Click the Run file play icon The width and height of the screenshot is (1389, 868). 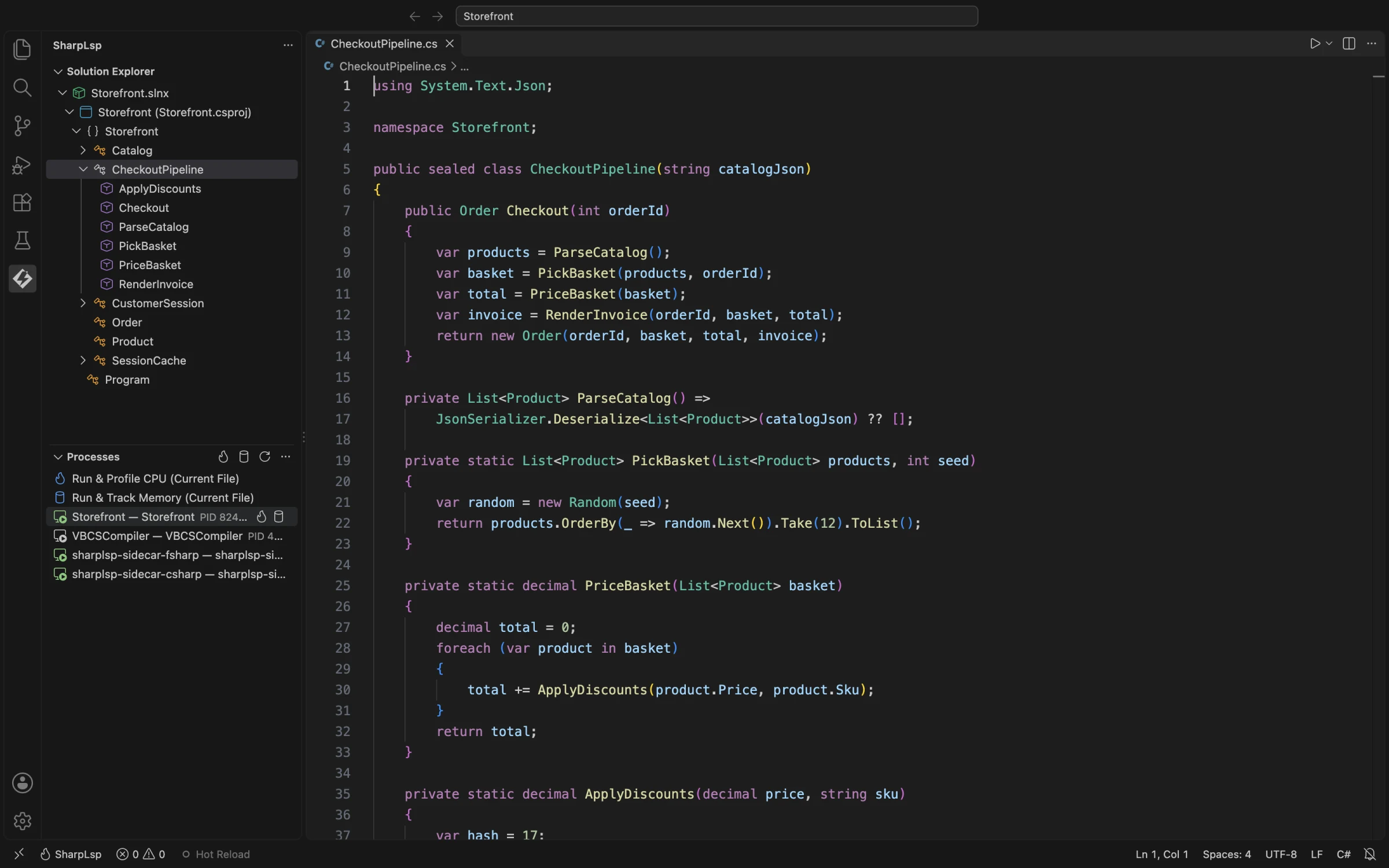tap(1314, 44)
